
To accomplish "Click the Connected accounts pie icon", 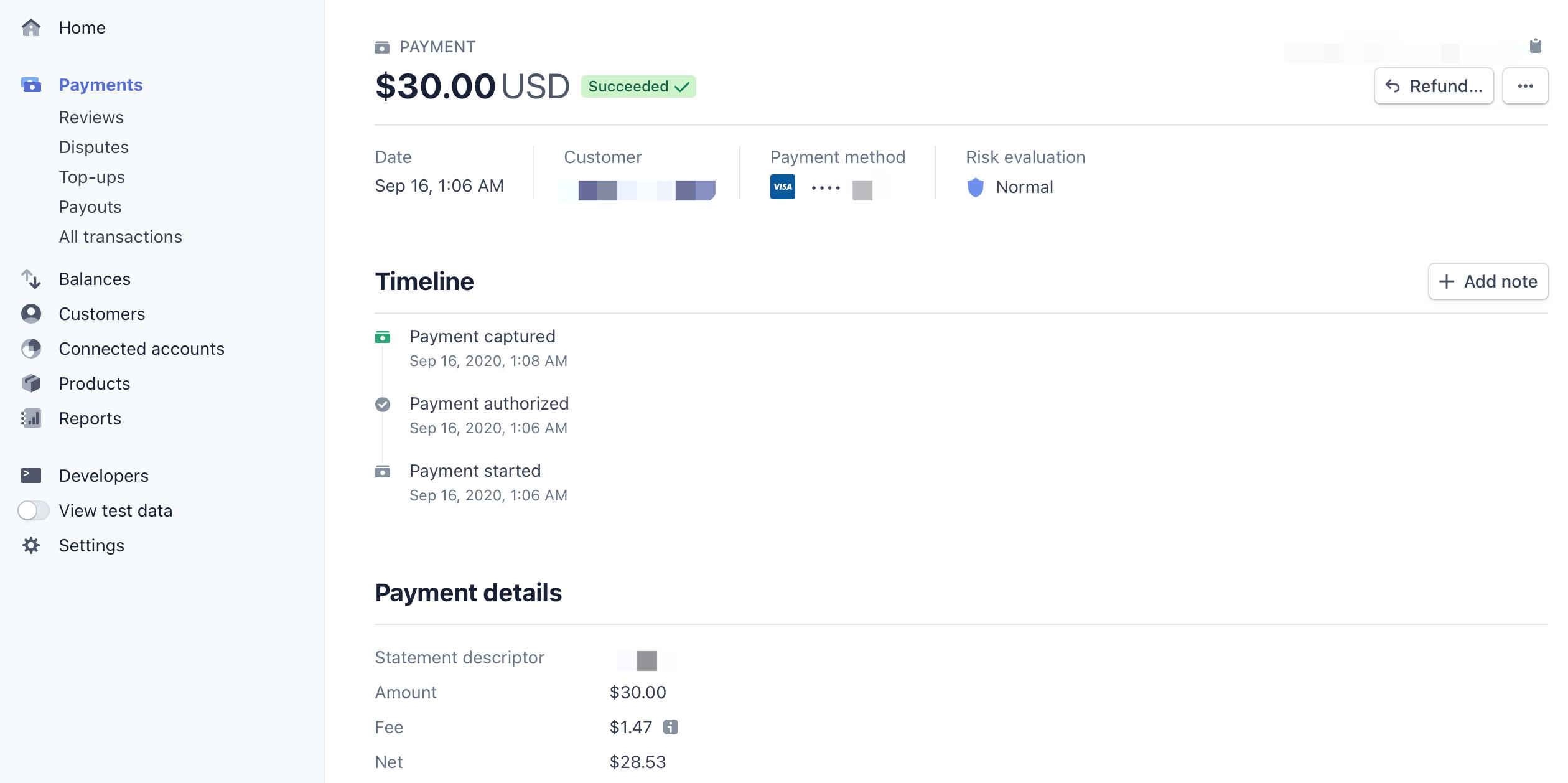I will pyautogui.click(x=31, y=349).
